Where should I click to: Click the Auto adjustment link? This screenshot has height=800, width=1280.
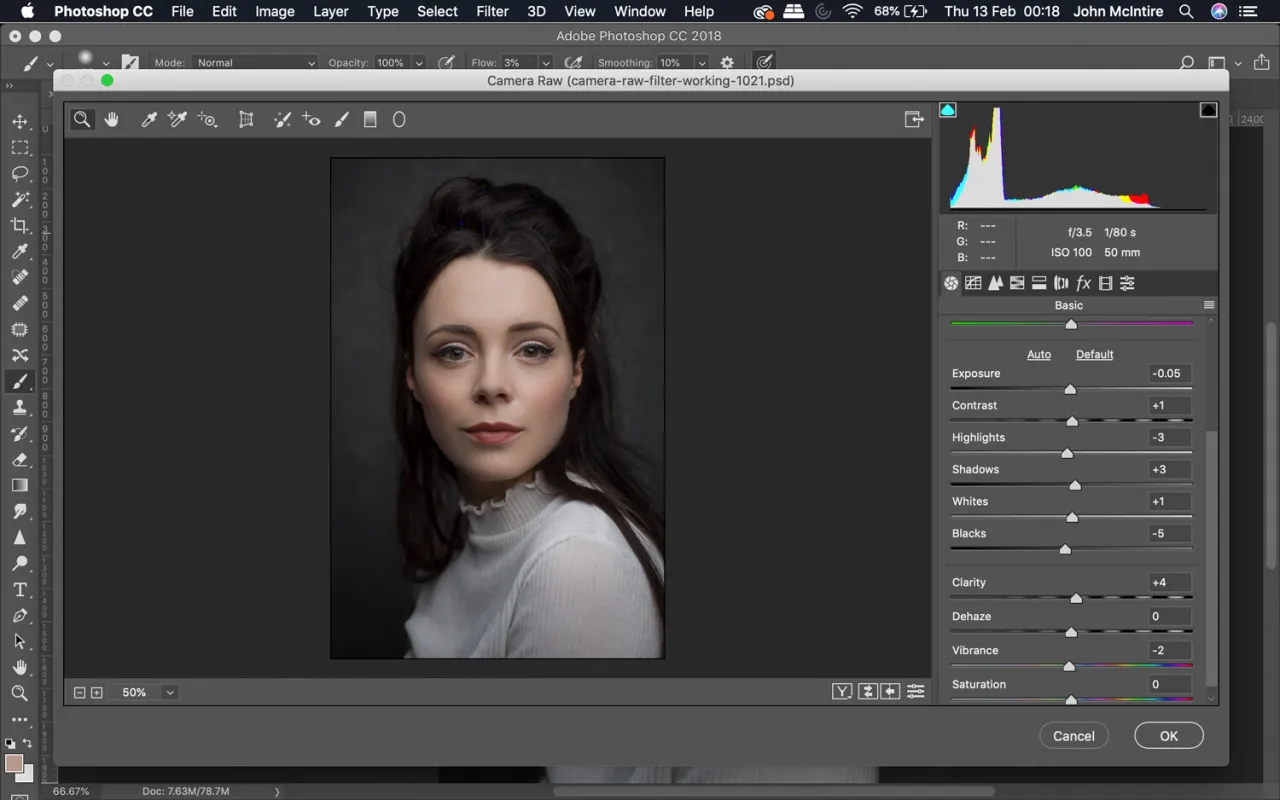click(1039, 354)
